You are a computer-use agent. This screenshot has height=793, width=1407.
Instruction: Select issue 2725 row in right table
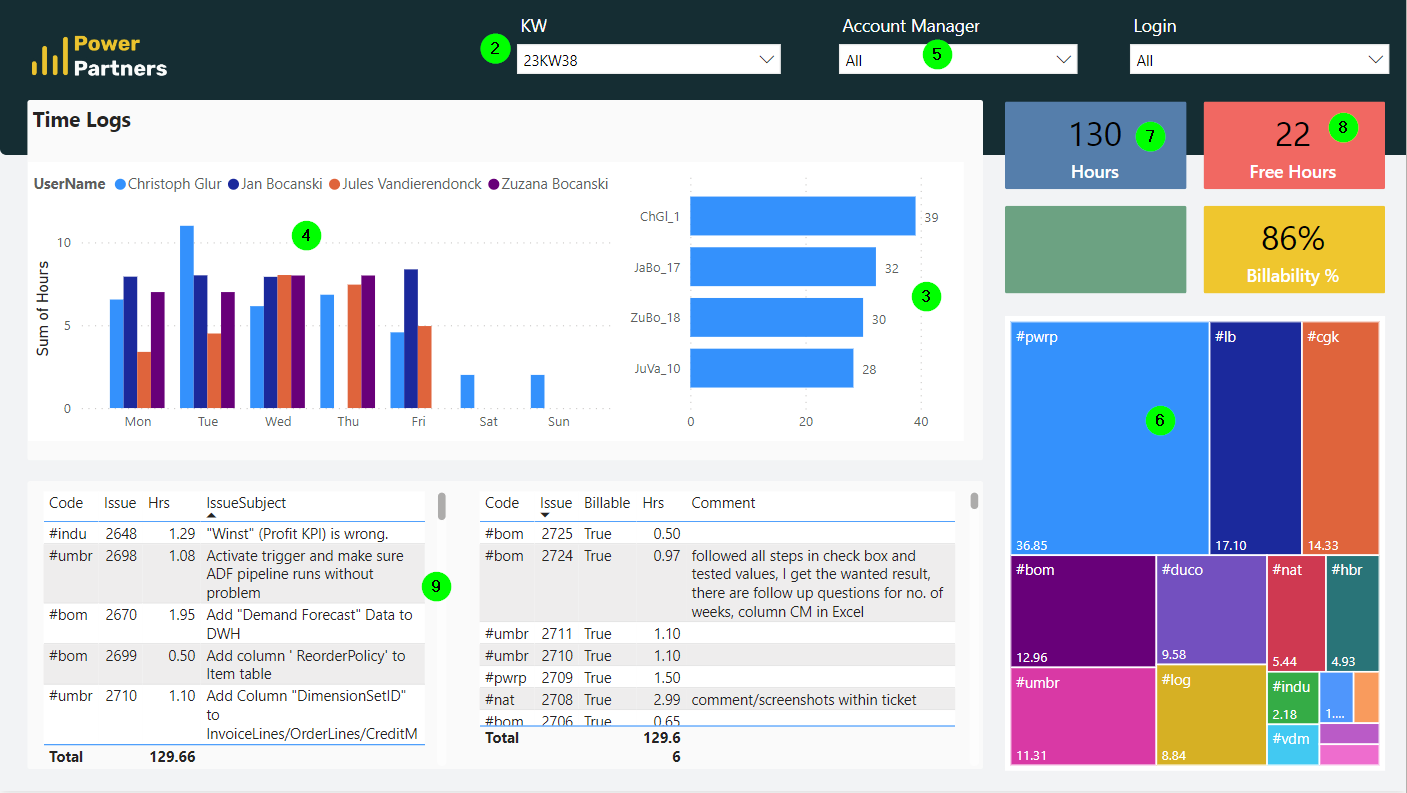(717, 533)
